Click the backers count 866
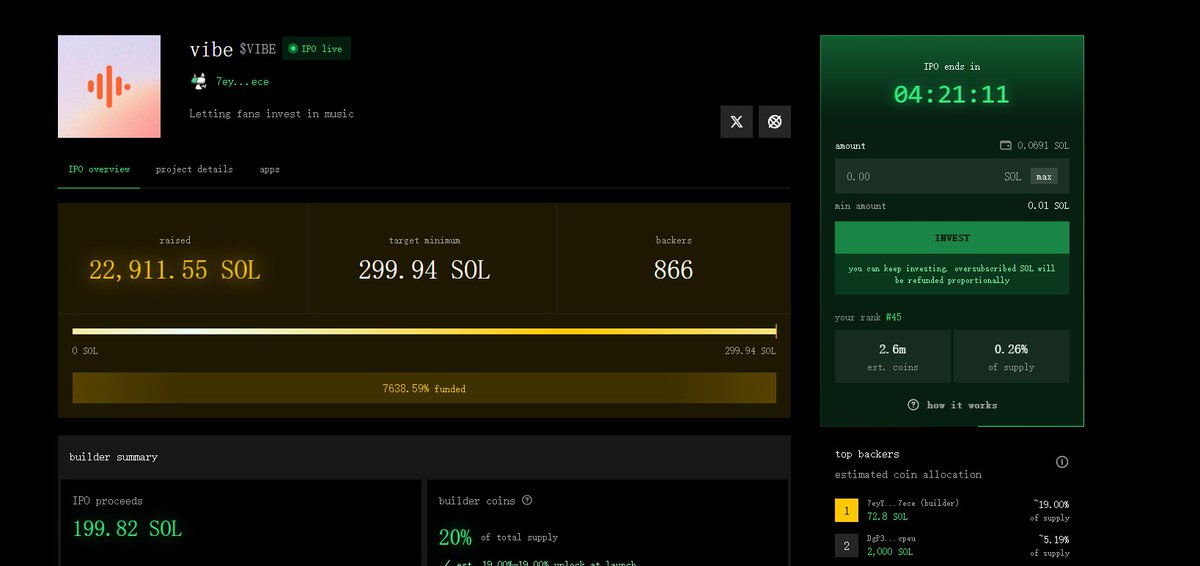Viewport: 1200px width, 566px height. [x=673, y=270]
